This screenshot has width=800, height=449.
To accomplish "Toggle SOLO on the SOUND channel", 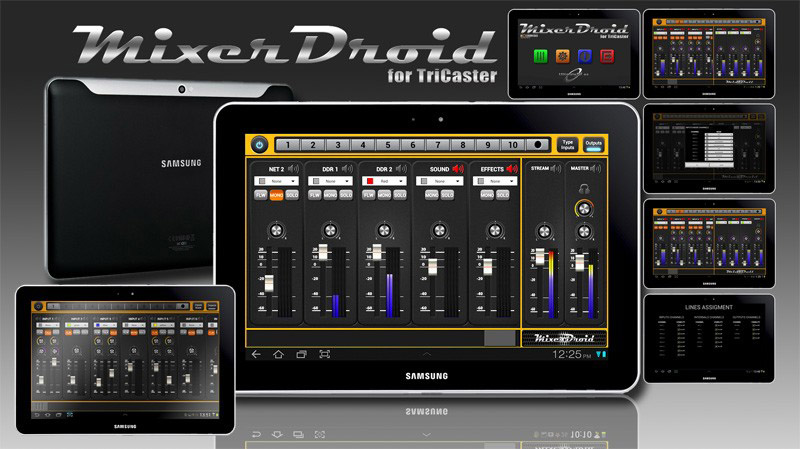I will [x=447, y=195].
